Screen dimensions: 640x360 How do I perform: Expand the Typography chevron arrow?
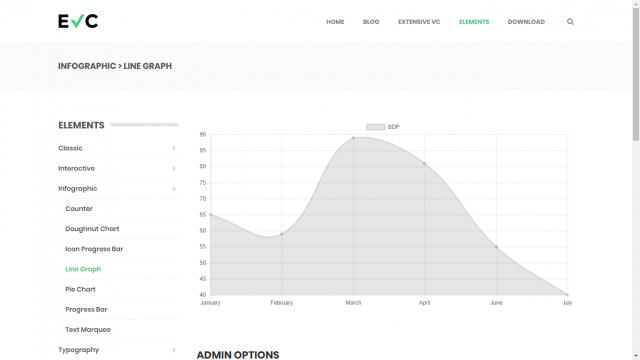(x=174, y=350)
